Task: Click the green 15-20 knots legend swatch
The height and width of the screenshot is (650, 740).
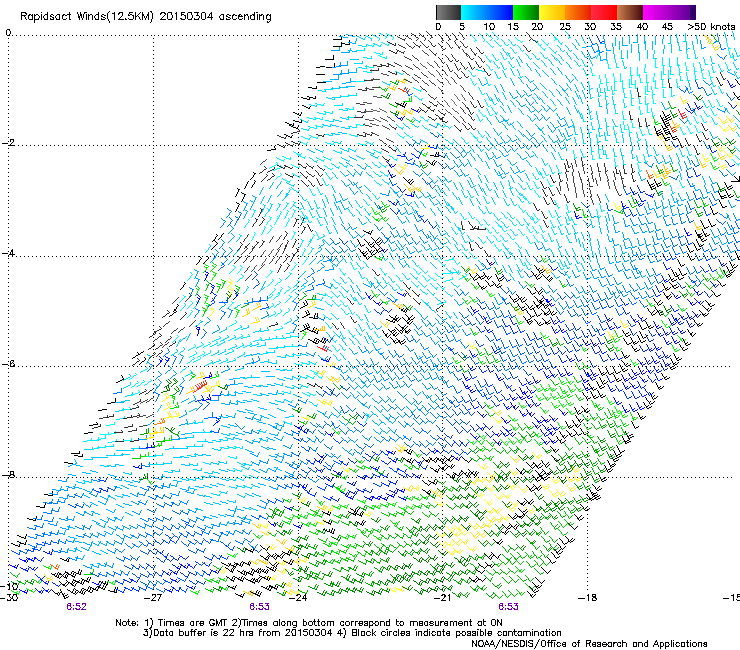Action: point(526,12)
